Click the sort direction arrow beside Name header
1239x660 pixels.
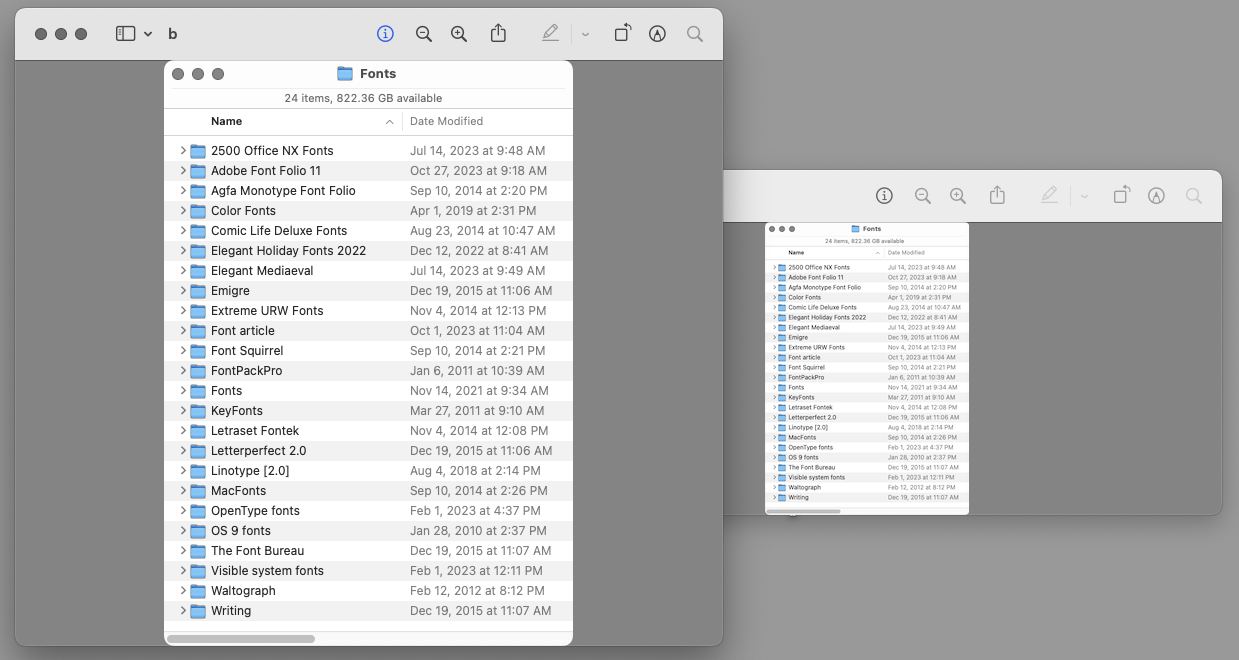pos(389,121)
